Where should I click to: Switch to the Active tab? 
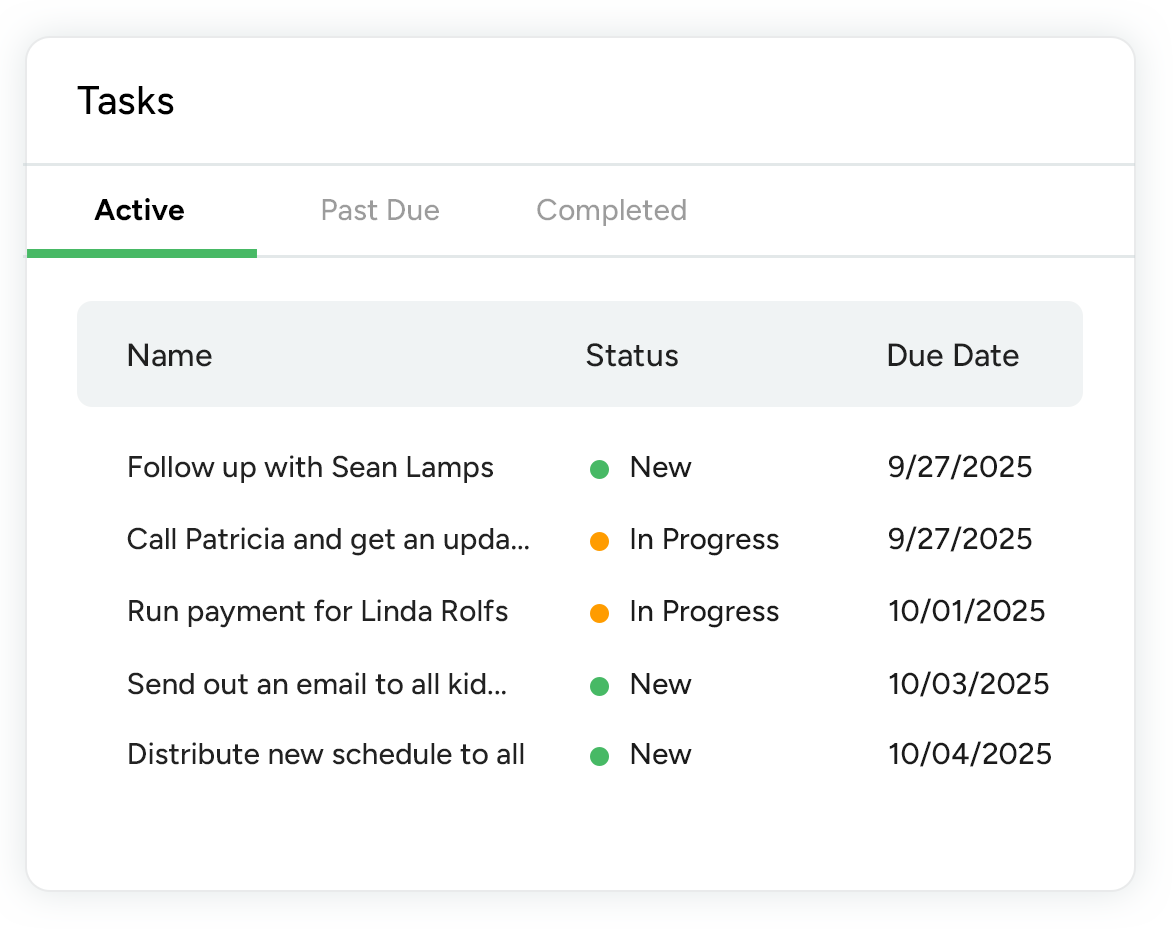pyautogui.click(x=140, y=211)
